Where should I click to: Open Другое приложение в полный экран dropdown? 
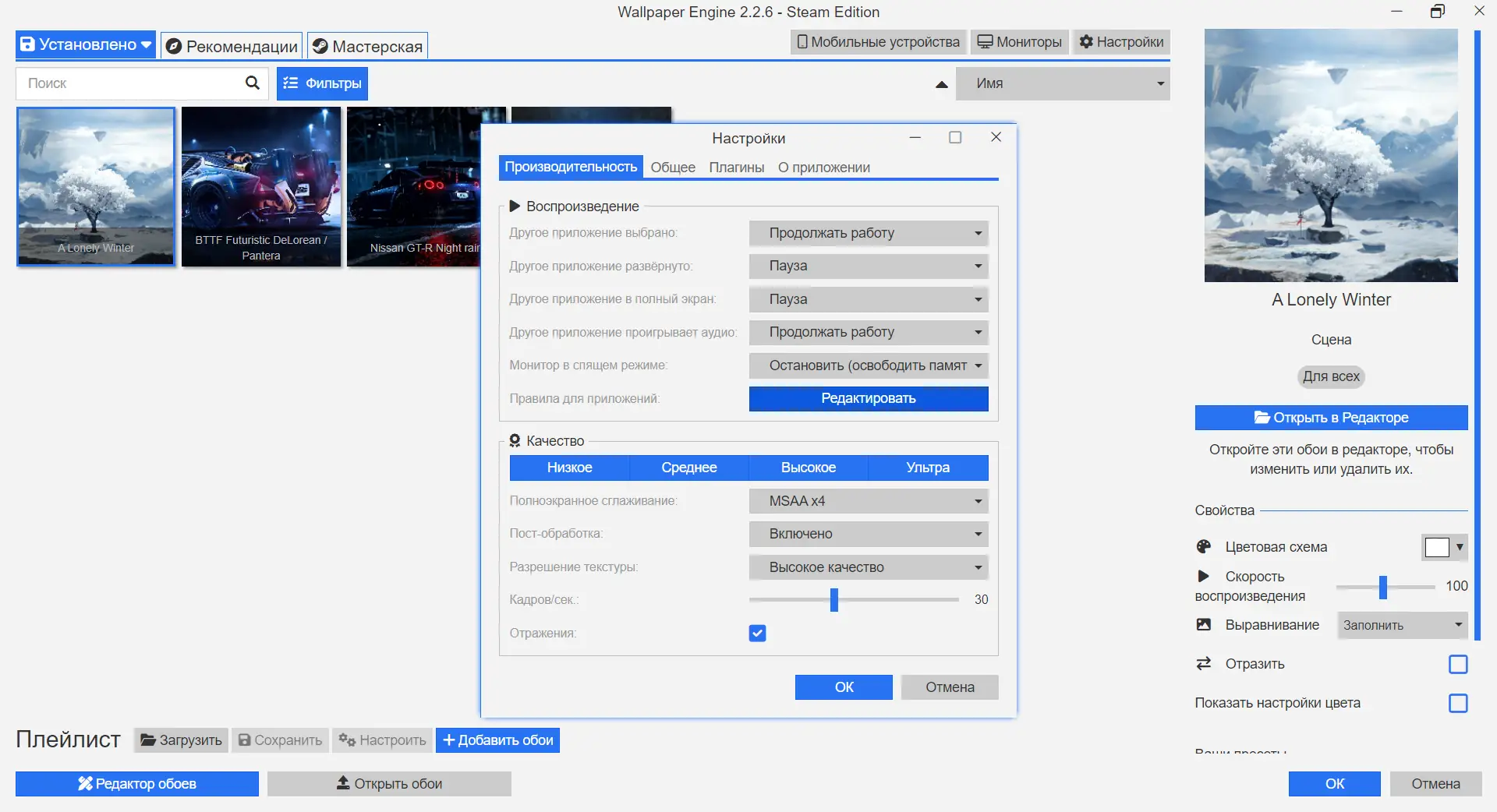pyautogui.click(x=869, y=299)
